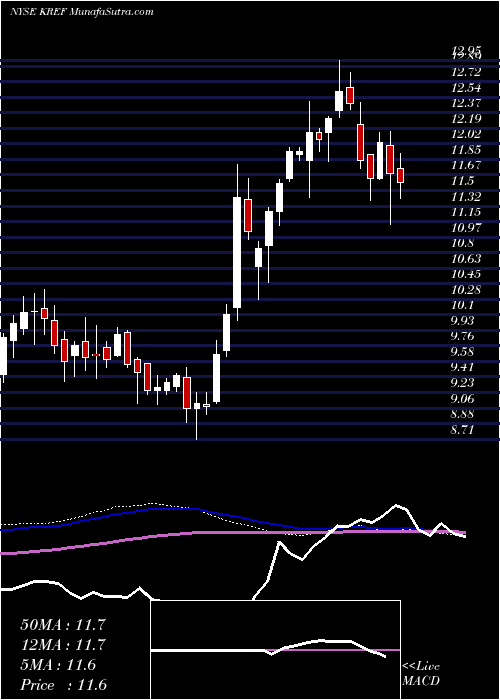Click the 10.97 price axis label
This screenshot has width=500, height=700.
pyautogui.click(x=466, y=227)
